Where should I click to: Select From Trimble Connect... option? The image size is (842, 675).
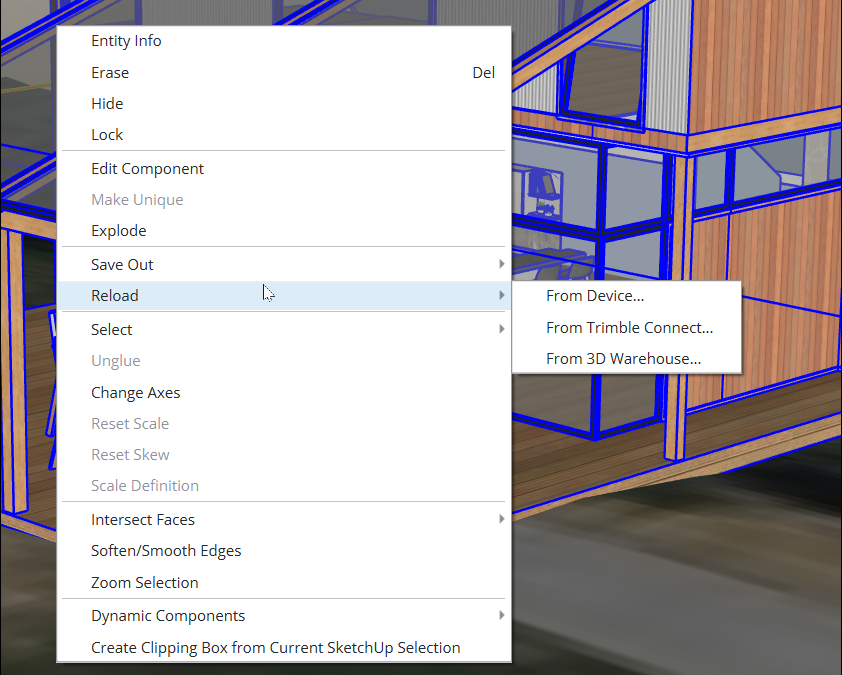pyautogui.click(x=627, y=328)
